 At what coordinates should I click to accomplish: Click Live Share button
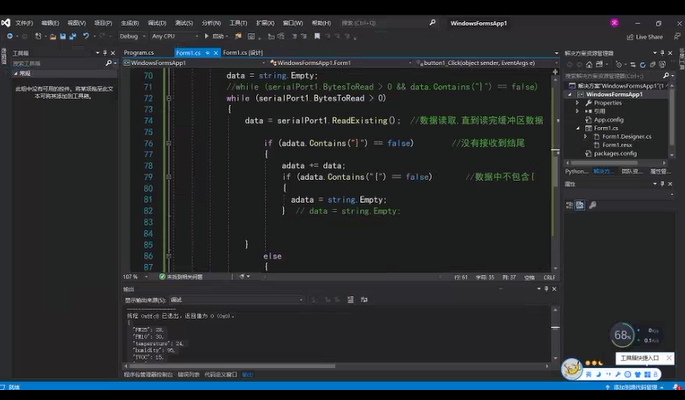[645, 37]
